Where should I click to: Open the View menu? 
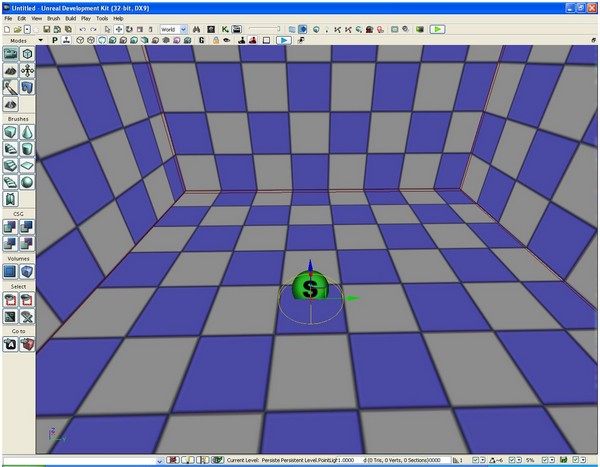click(x=36, y=18)
